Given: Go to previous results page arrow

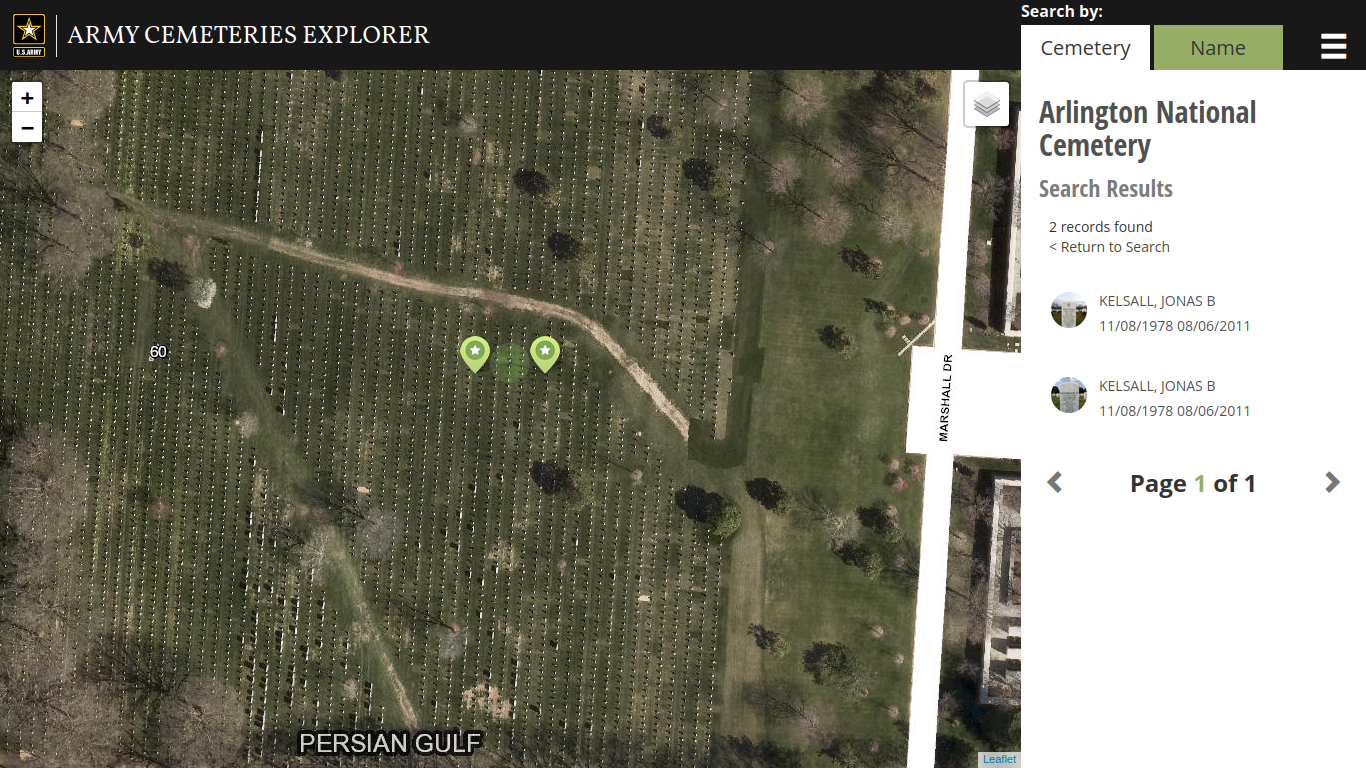Looking at the screenshot, I should tap(1054, 483).
